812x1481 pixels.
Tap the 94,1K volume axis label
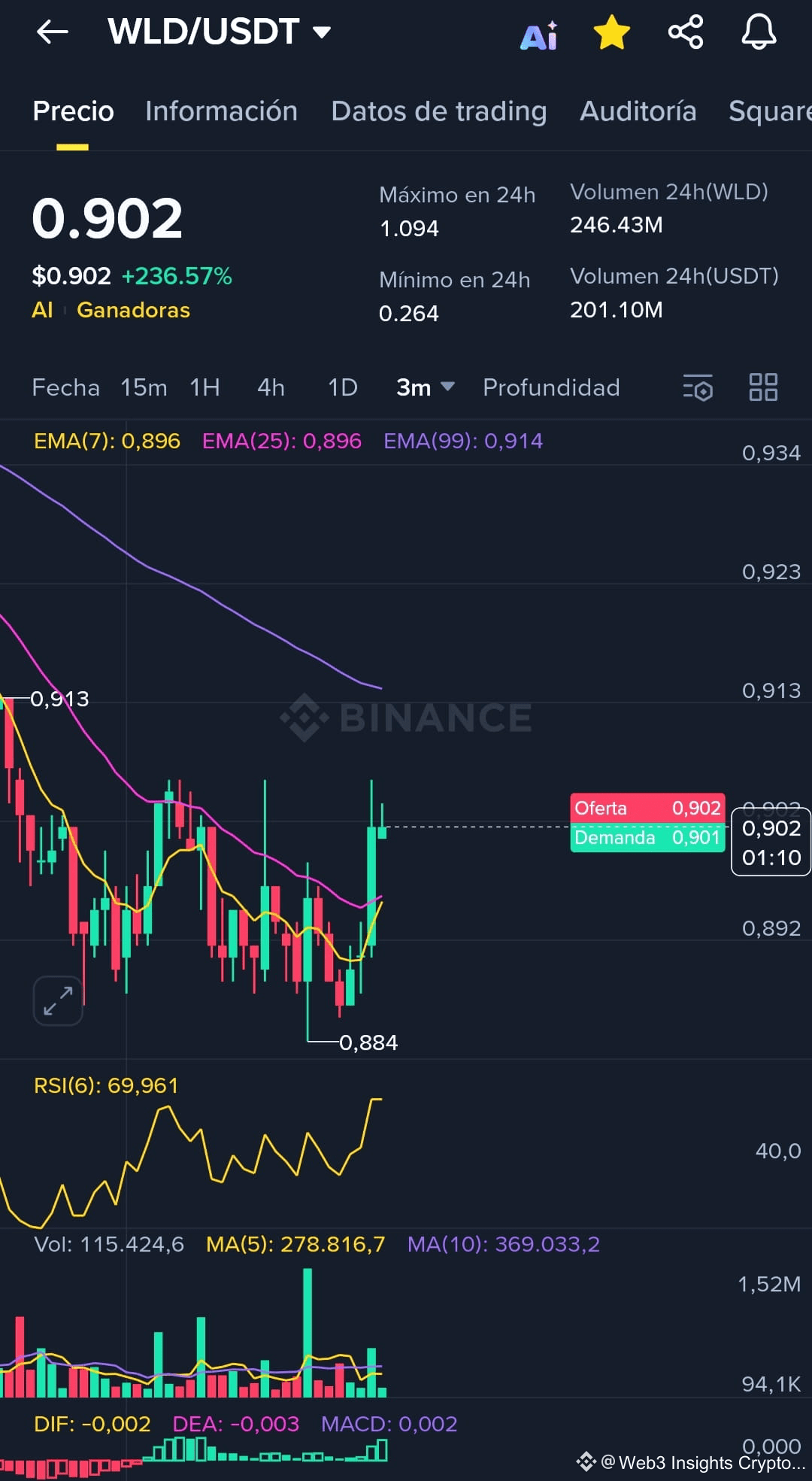pos(771,1384)
